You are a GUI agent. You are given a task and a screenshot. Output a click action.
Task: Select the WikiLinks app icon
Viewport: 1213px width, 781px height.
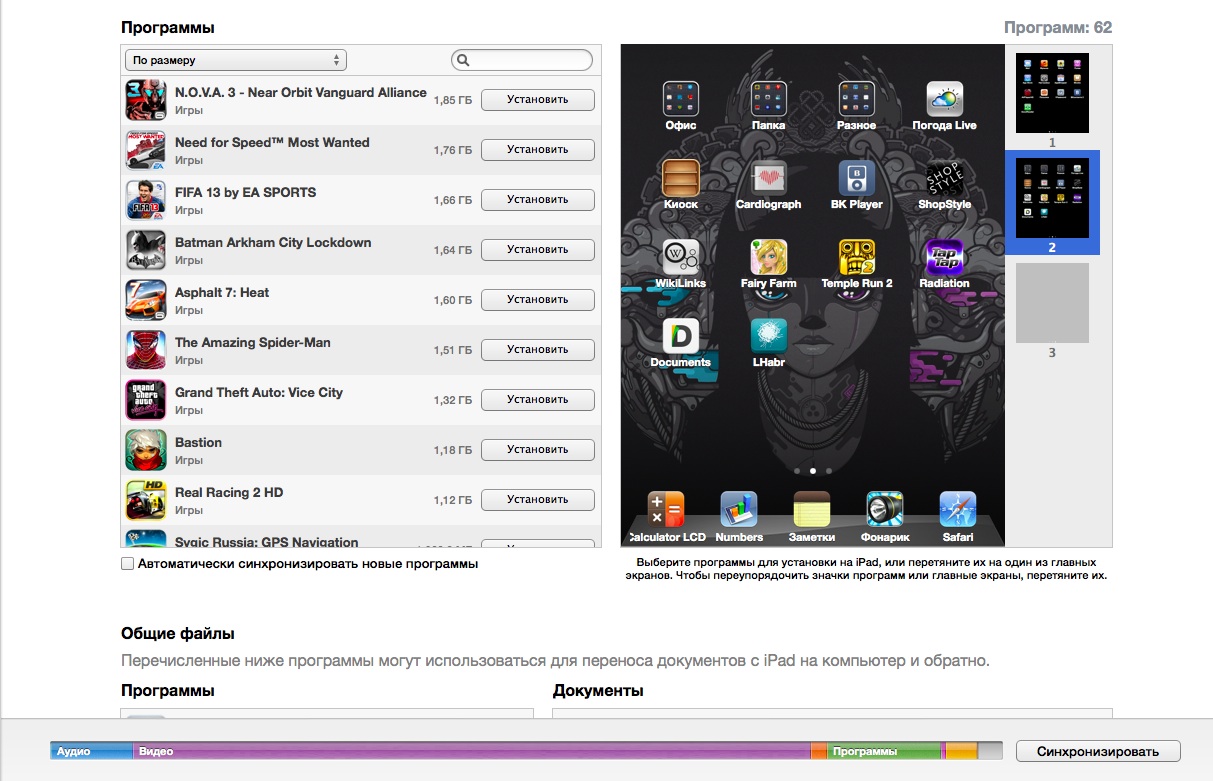pyautogui.click(x=681, y=258)
